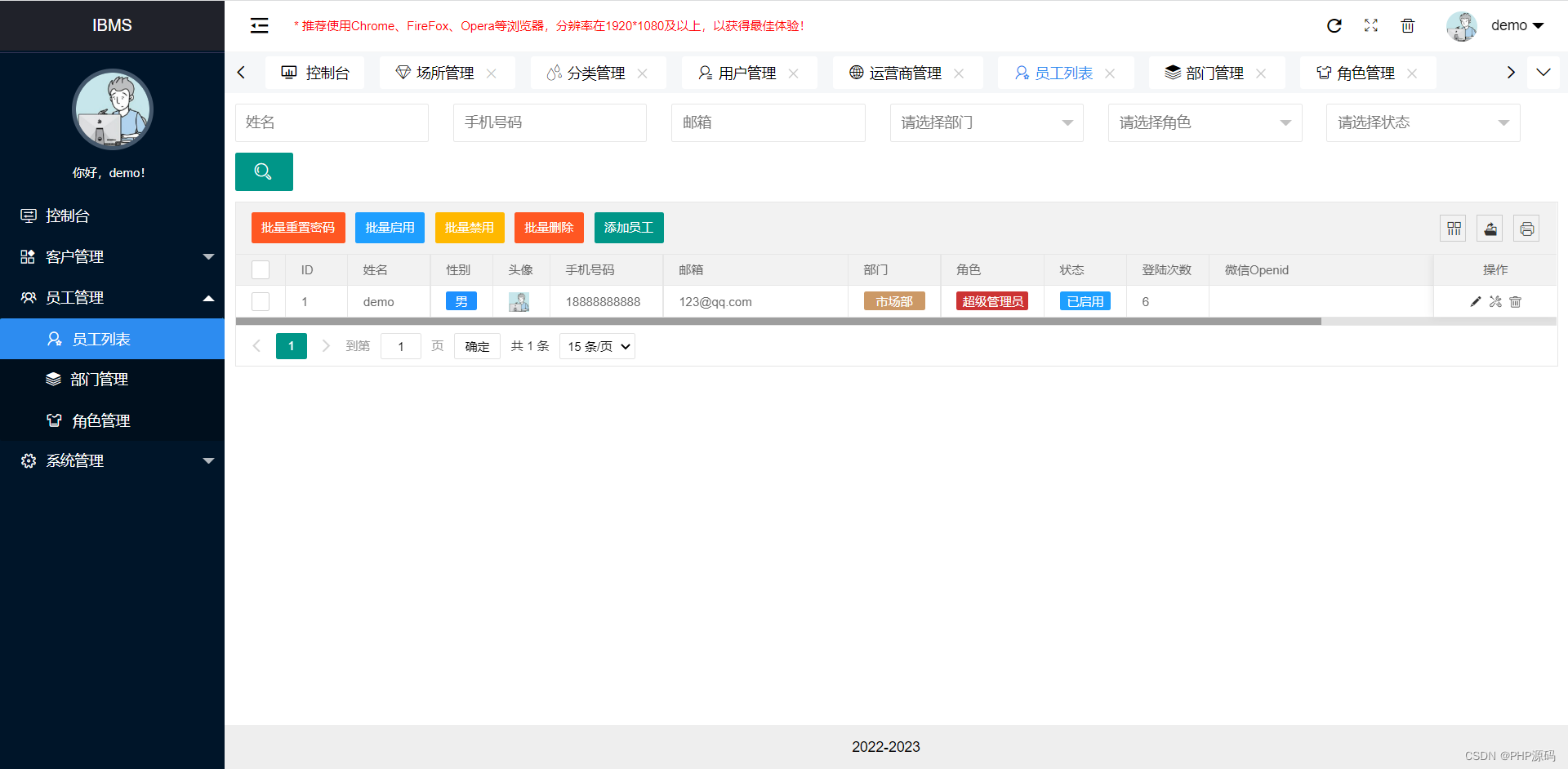
Task: Click the 批量重置密码 button
Action: pos(298,228)
